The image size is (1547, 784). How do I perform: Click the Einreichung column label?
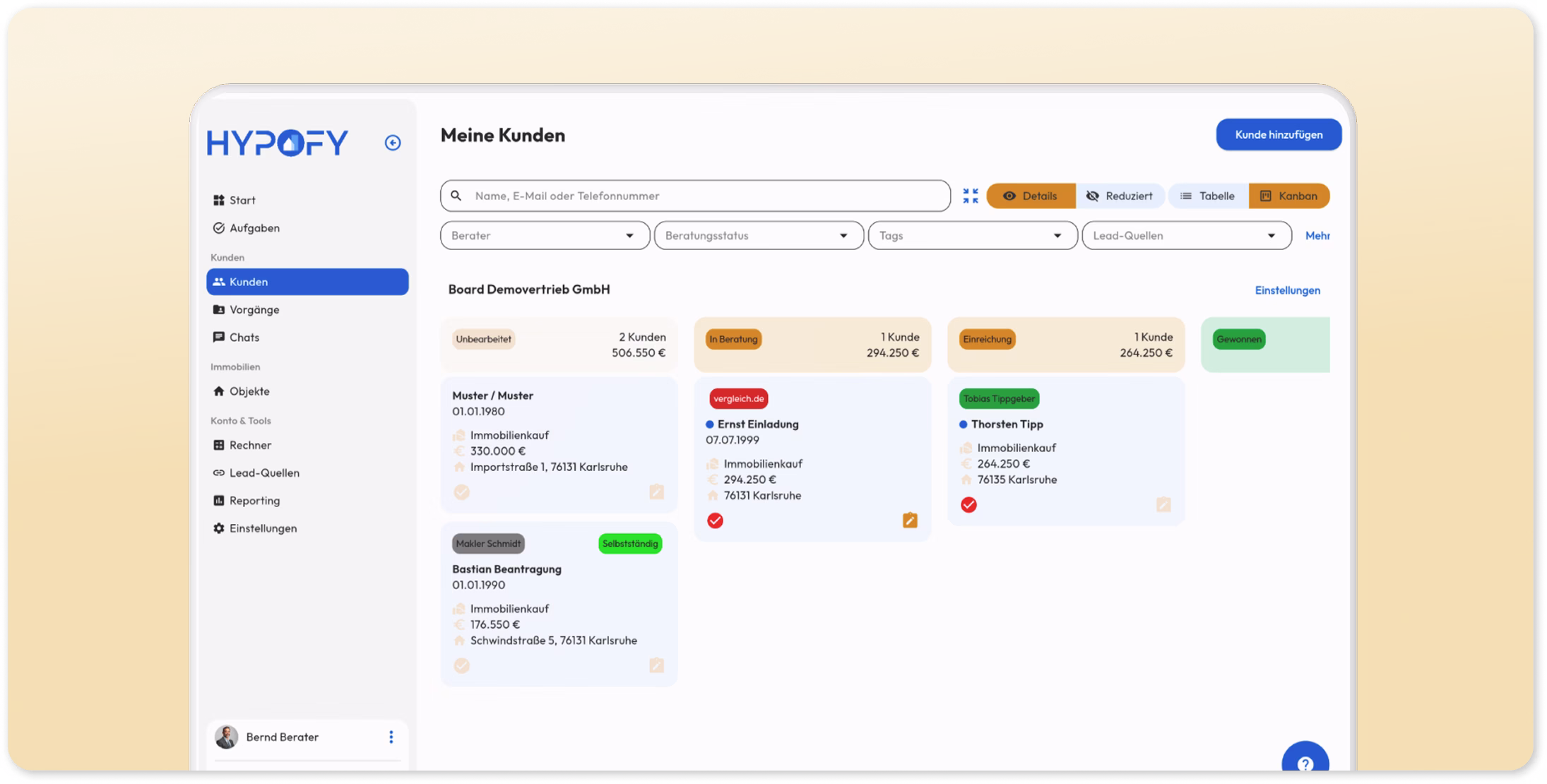pyautogui.click(x=987, y=339)
